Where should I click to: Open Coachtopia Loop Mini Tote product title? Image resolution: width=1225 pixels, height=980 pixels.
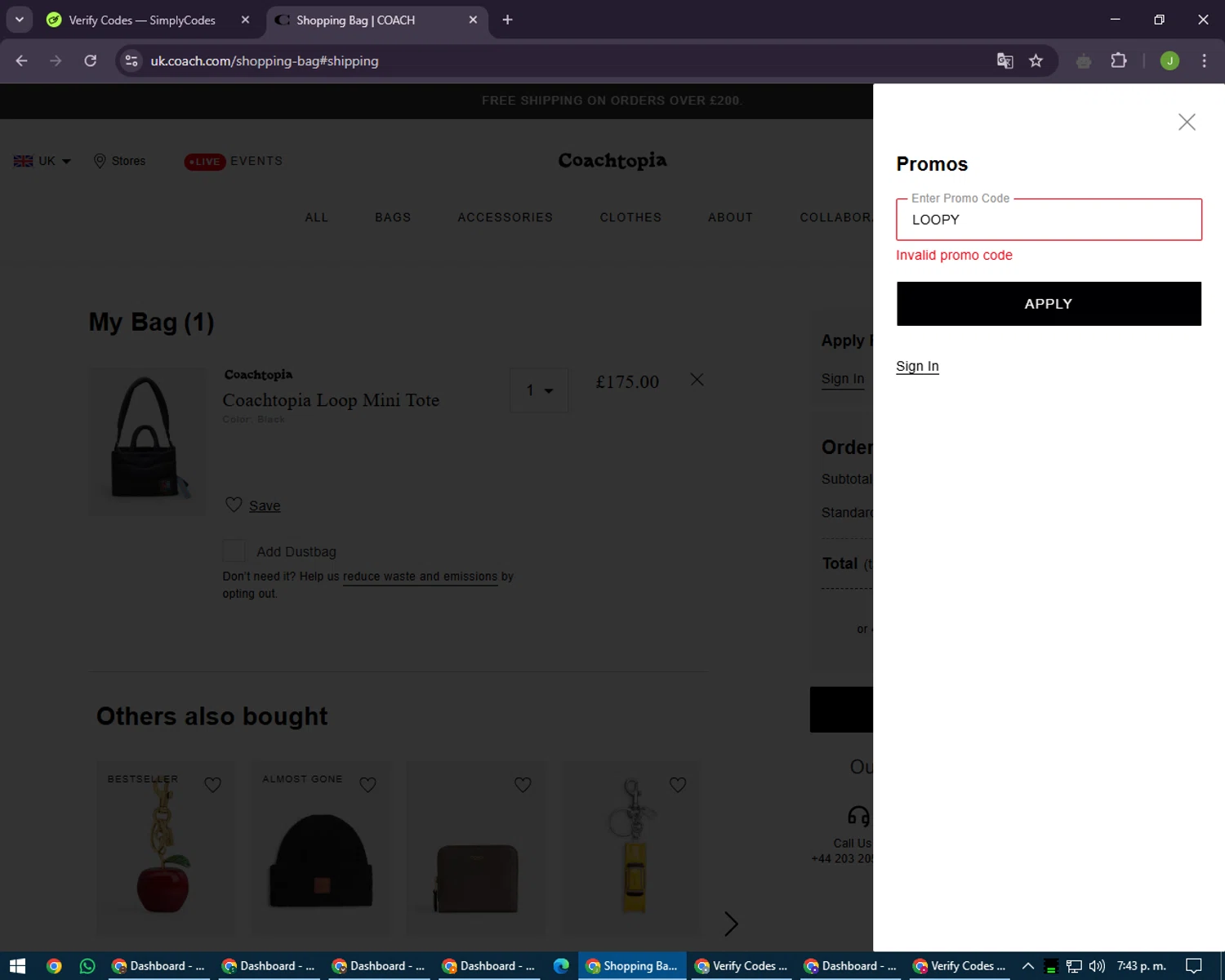click(x=331, y=400)
